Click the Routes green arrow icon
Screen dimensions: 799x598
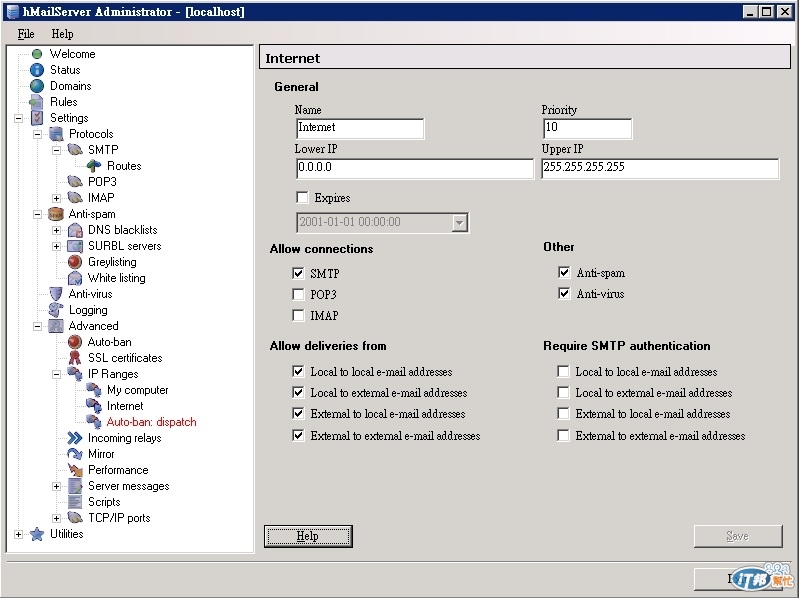click(94, 166)
